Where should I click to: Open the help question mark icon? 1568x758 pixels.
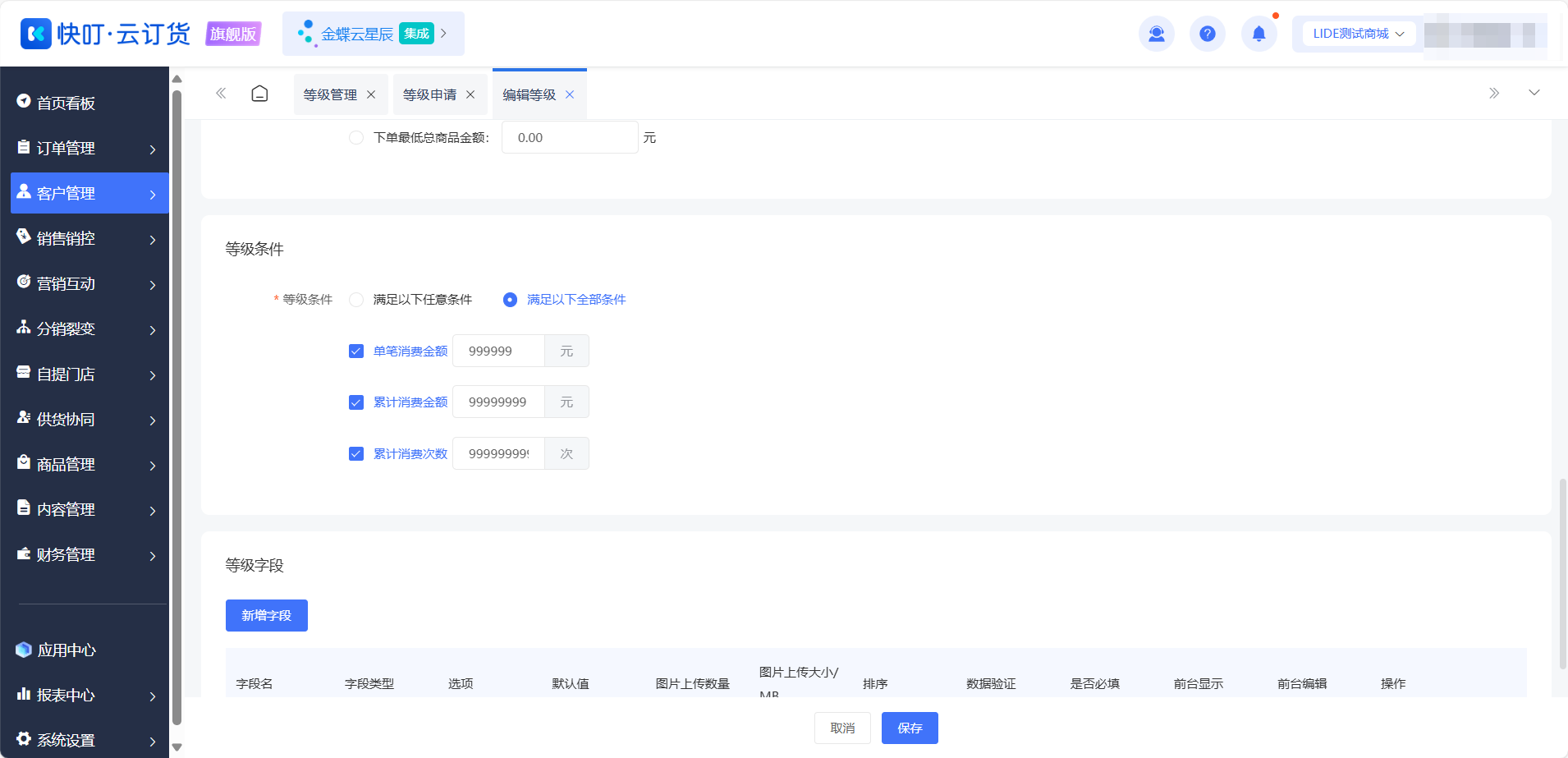coord(1207,34)
